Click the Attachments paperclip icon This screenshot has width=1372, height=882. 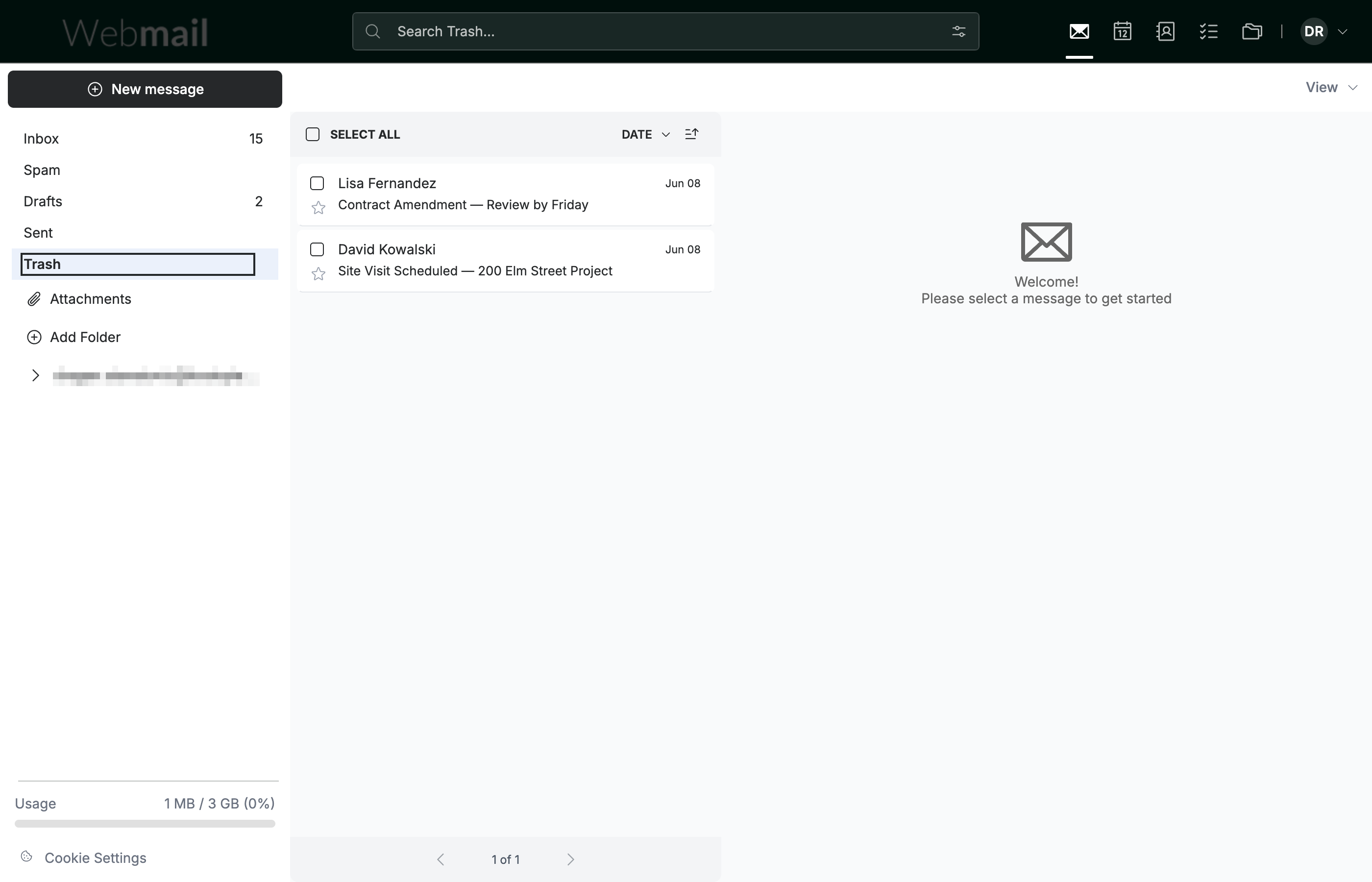click(34, 299)
